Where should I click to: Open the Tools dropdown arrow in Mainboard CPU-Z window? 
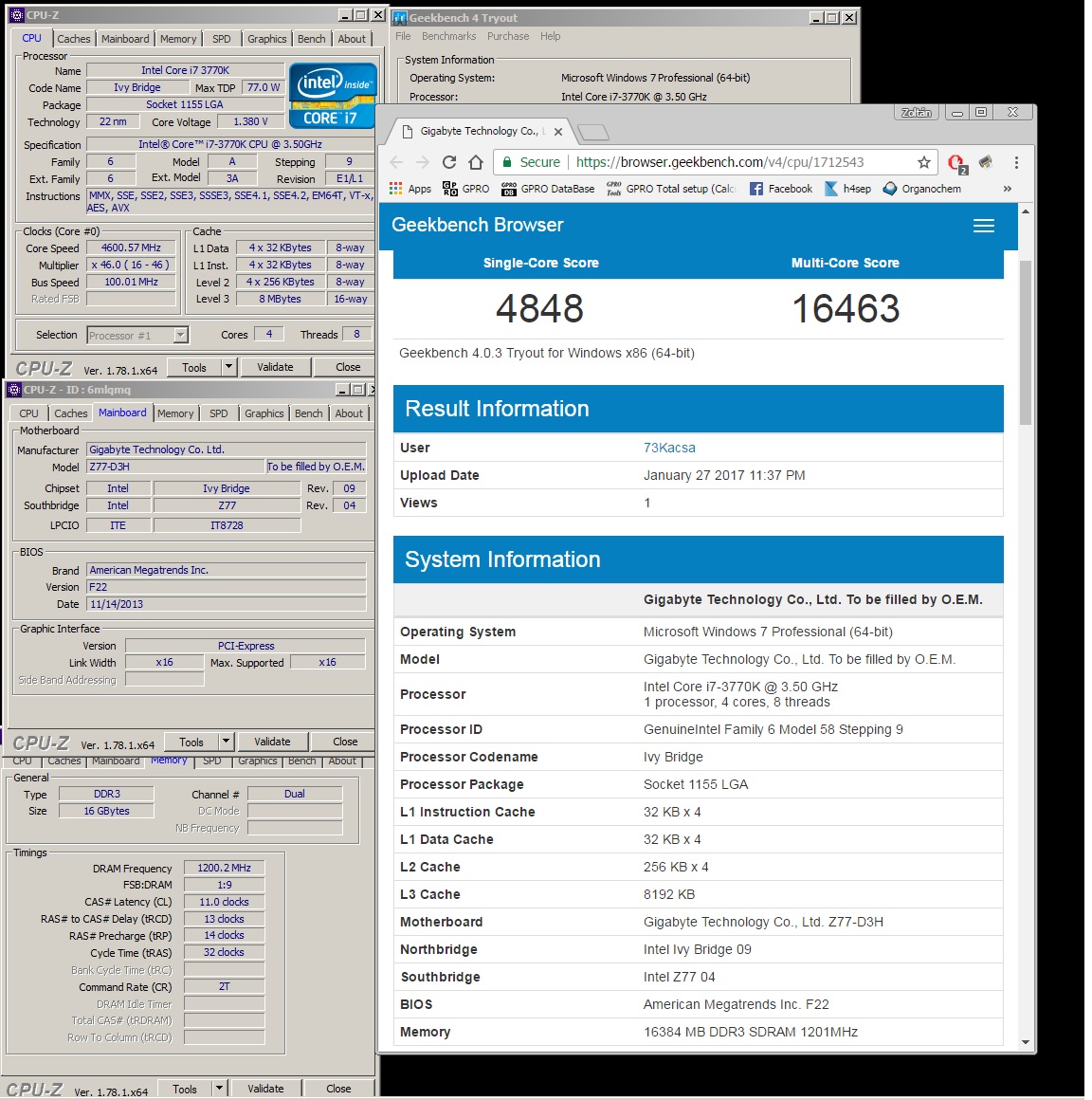pyautogui.click(x=226, y=742)
